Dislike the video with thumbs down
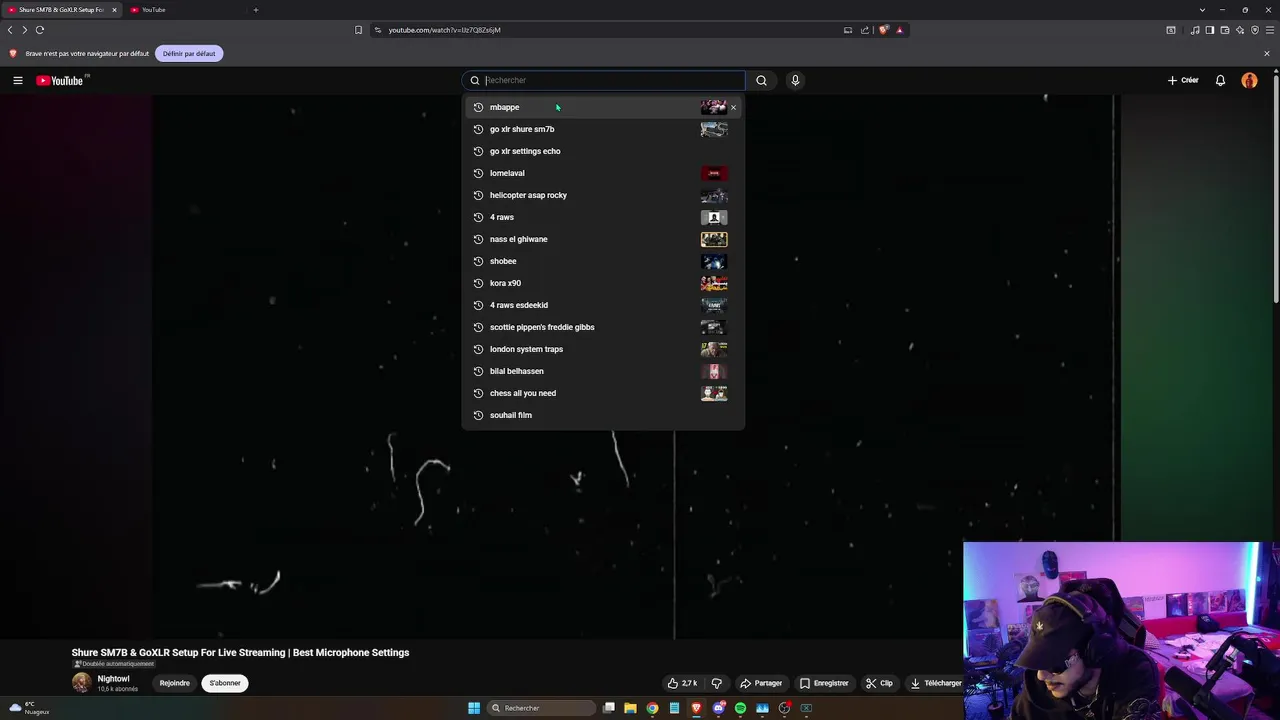 point(716,683)
